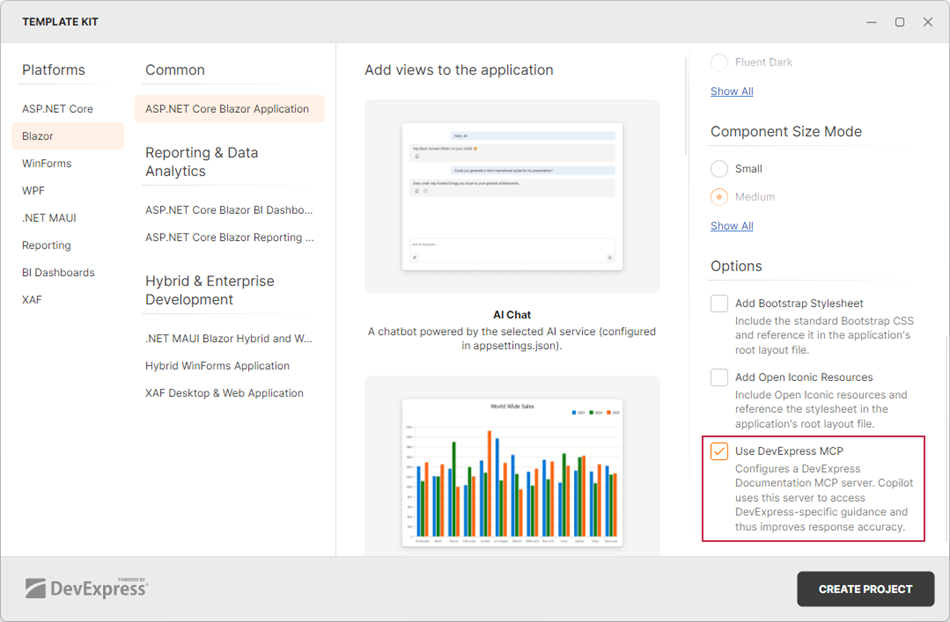Click the World Wide Sales chart preview

click(511, 470)
